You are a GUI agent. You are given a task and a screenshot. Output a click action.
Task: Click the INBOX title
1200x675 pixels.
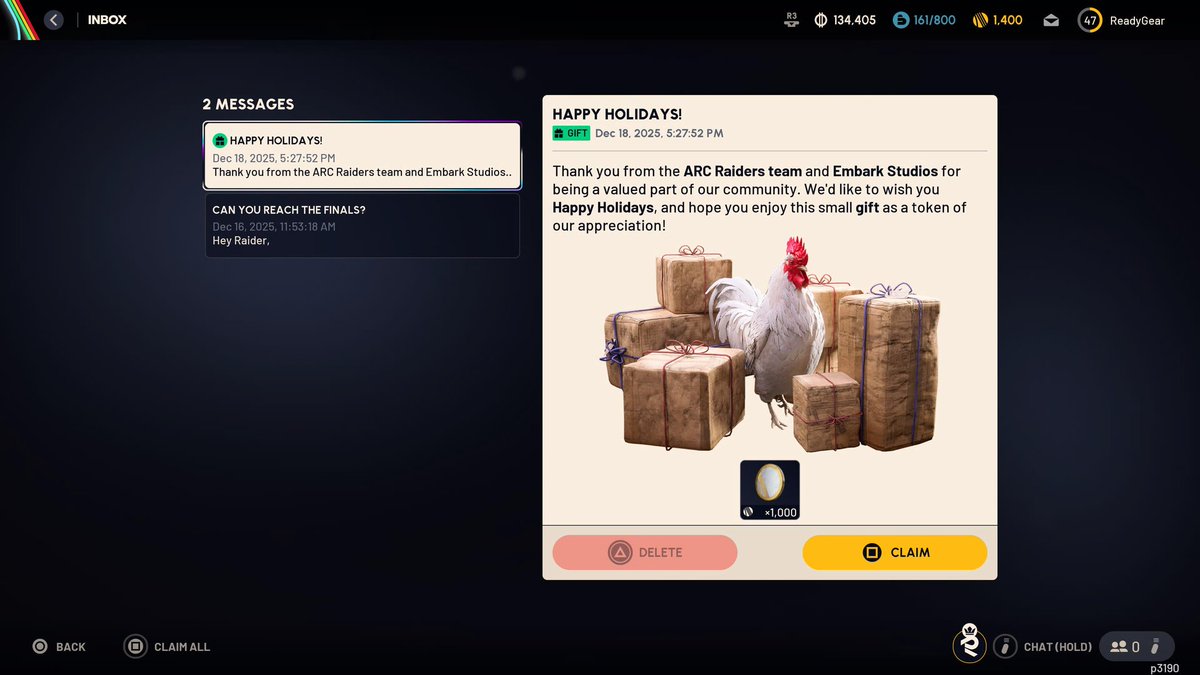107,20
